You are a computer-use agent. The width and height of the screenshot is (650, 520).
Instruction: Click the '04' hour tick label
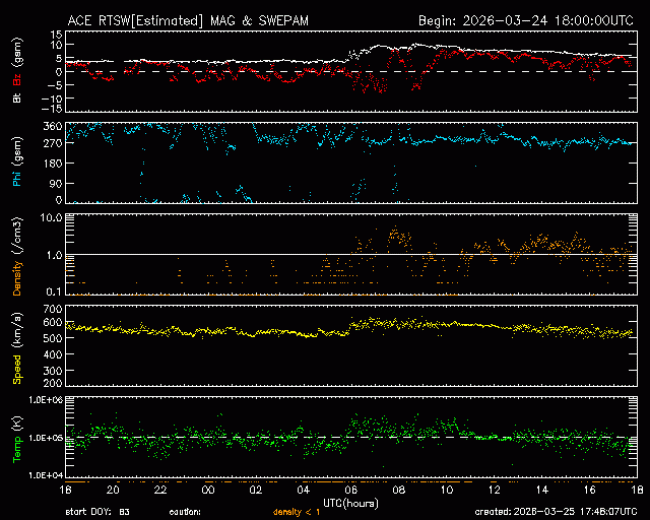tap(303, 490)
